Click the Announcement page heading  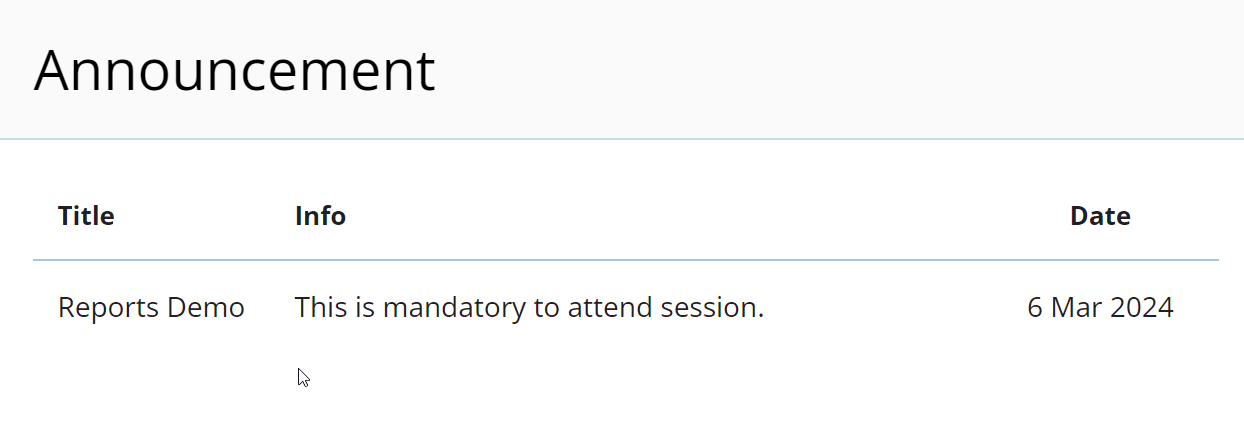coord(234,71)
